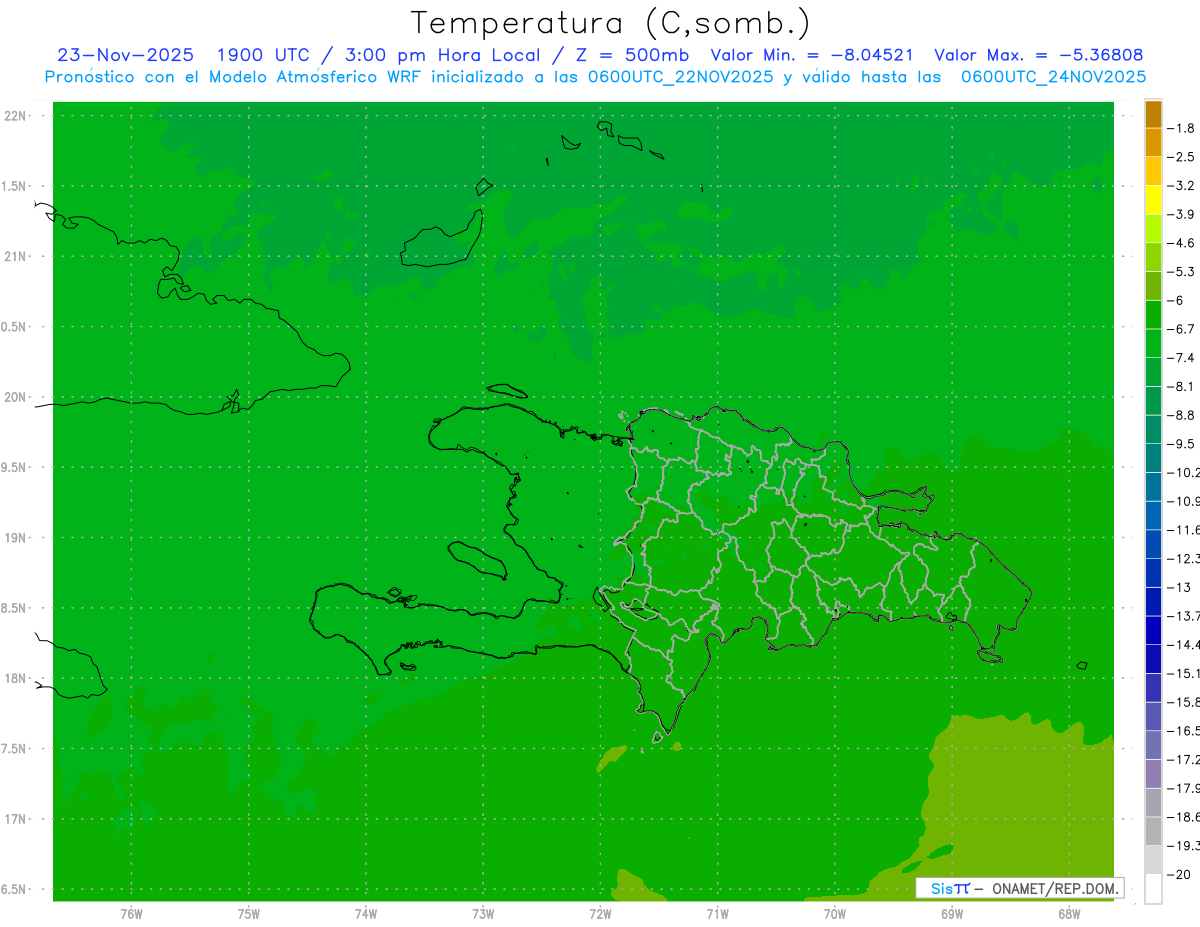Image resolution: width=1200 pixels, height=927 pixels.
Task: Click the '-7.4' colorbar value
Action: point(1181,357)
